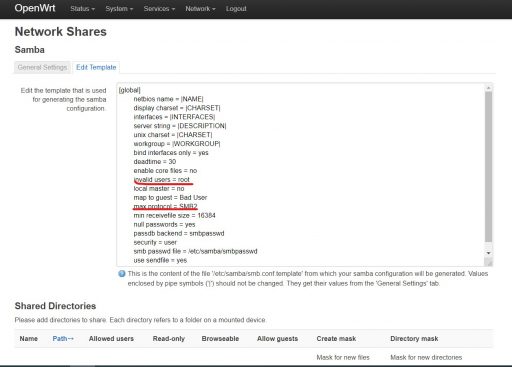
Task: Click the Path column header link
Action: click(x=63, y=339)
